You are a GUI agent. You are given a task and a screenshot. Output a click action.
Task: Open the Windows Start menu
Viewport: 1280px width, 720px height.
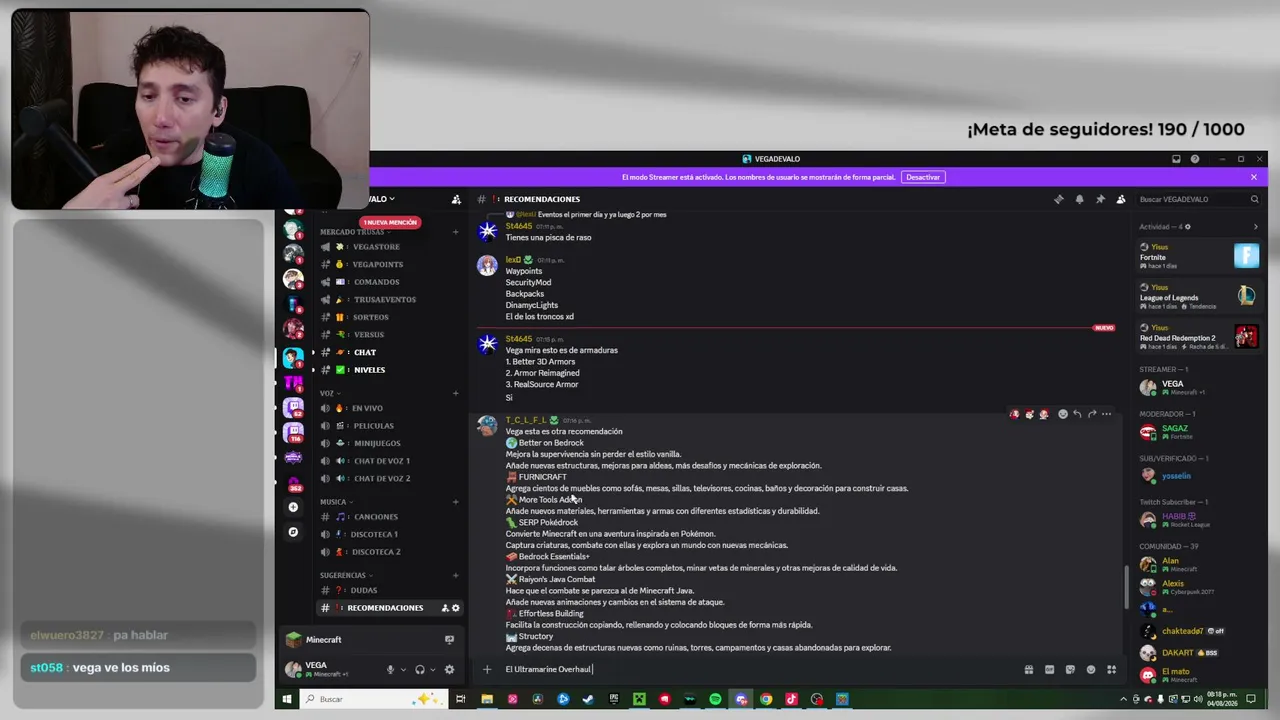pos(287,699)
